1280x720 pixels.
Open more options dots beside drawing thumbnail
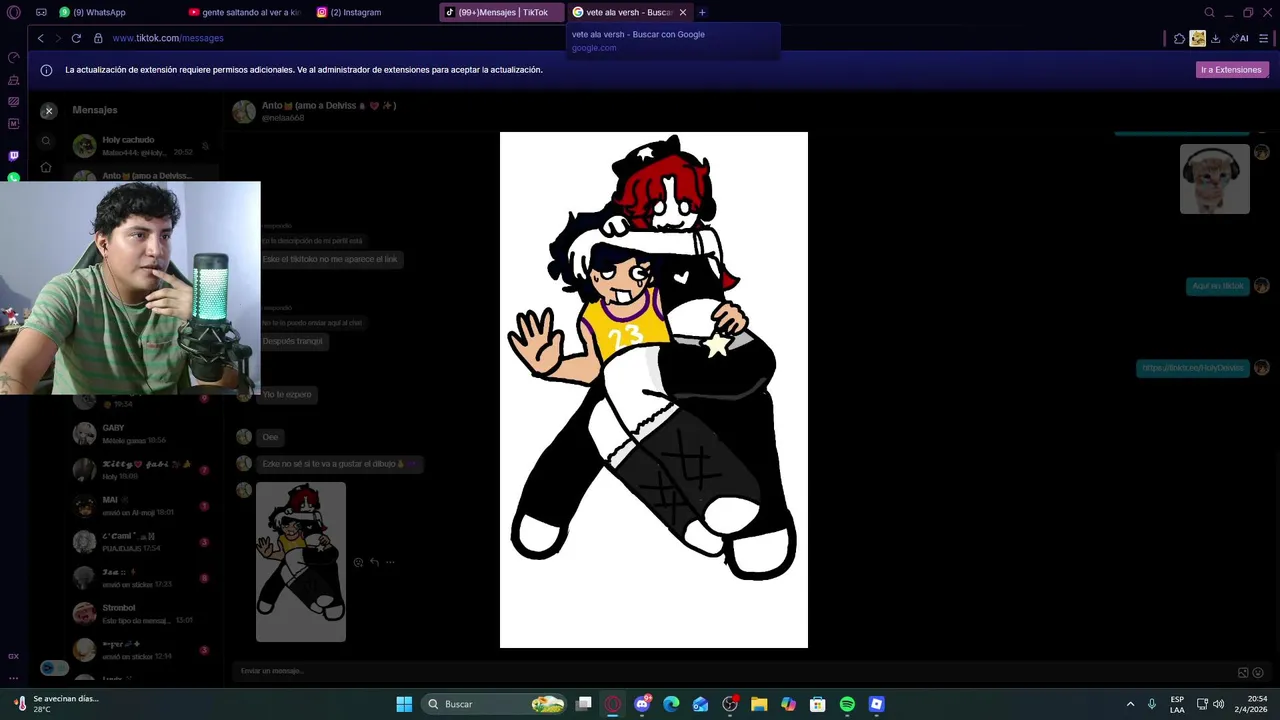pyautogui.click(x=390, y=562)
